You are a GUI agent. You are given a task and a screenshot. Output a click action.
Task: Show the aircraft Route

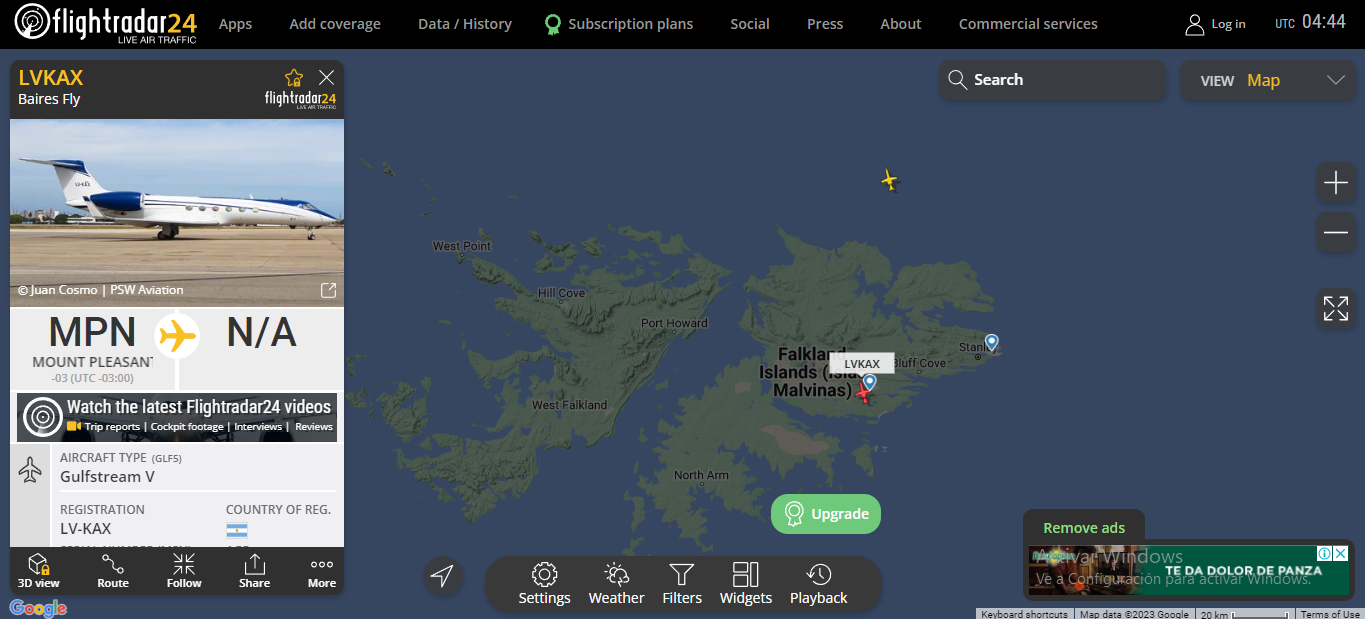click(113, 571)
